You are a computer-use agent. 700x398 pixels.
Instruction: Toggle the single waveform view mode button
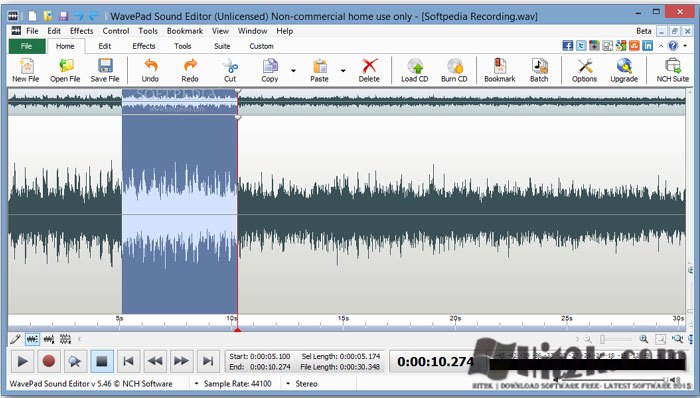[x=32, y=340]
